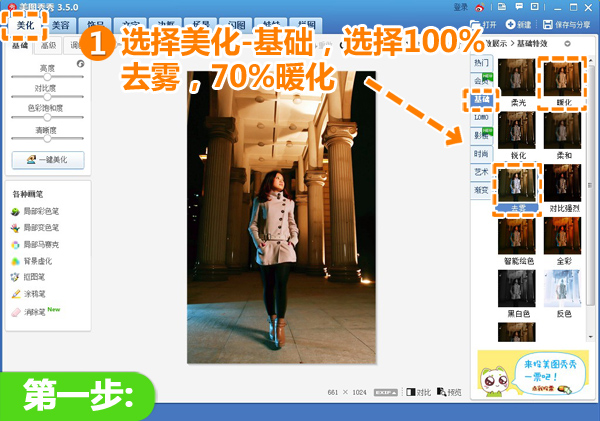Select the 涂鸦笔 doodle pen icon
Viewport: 600px width, 421px height.
(15, 294)
